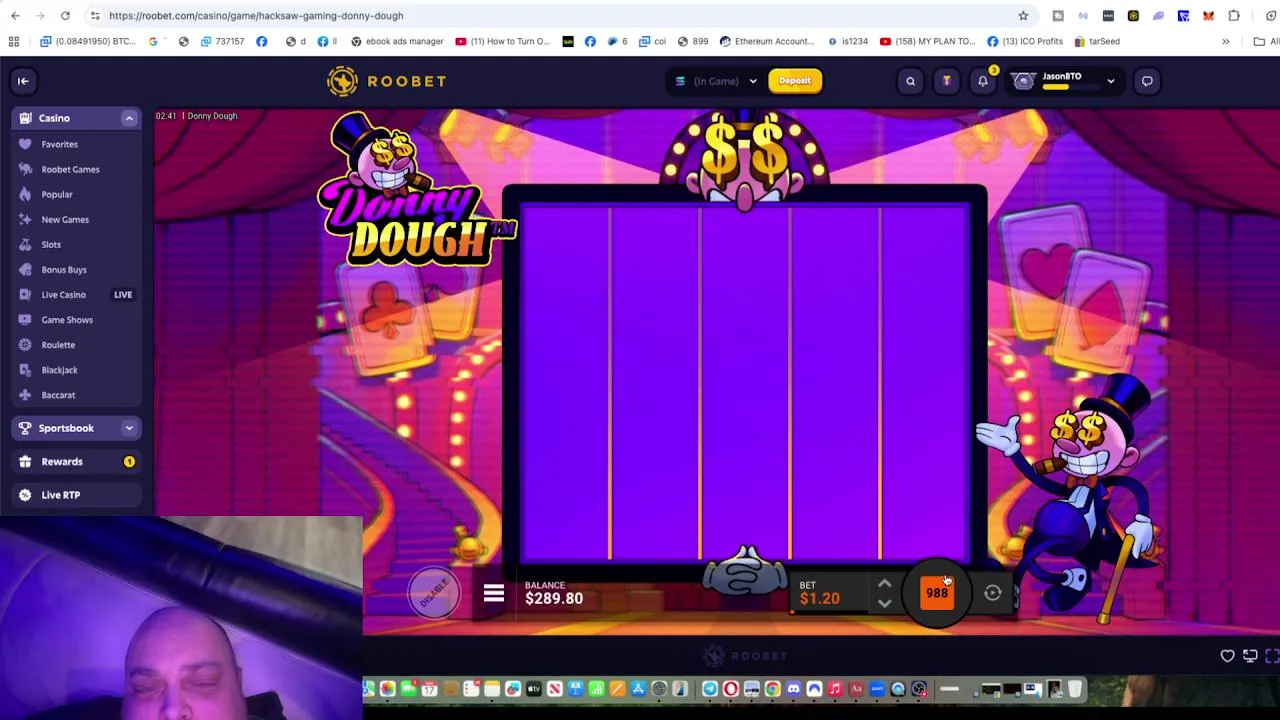Viewport: 1280px width, 720px height.
Task: Open the Trash in the dock
Action: 1074,689
